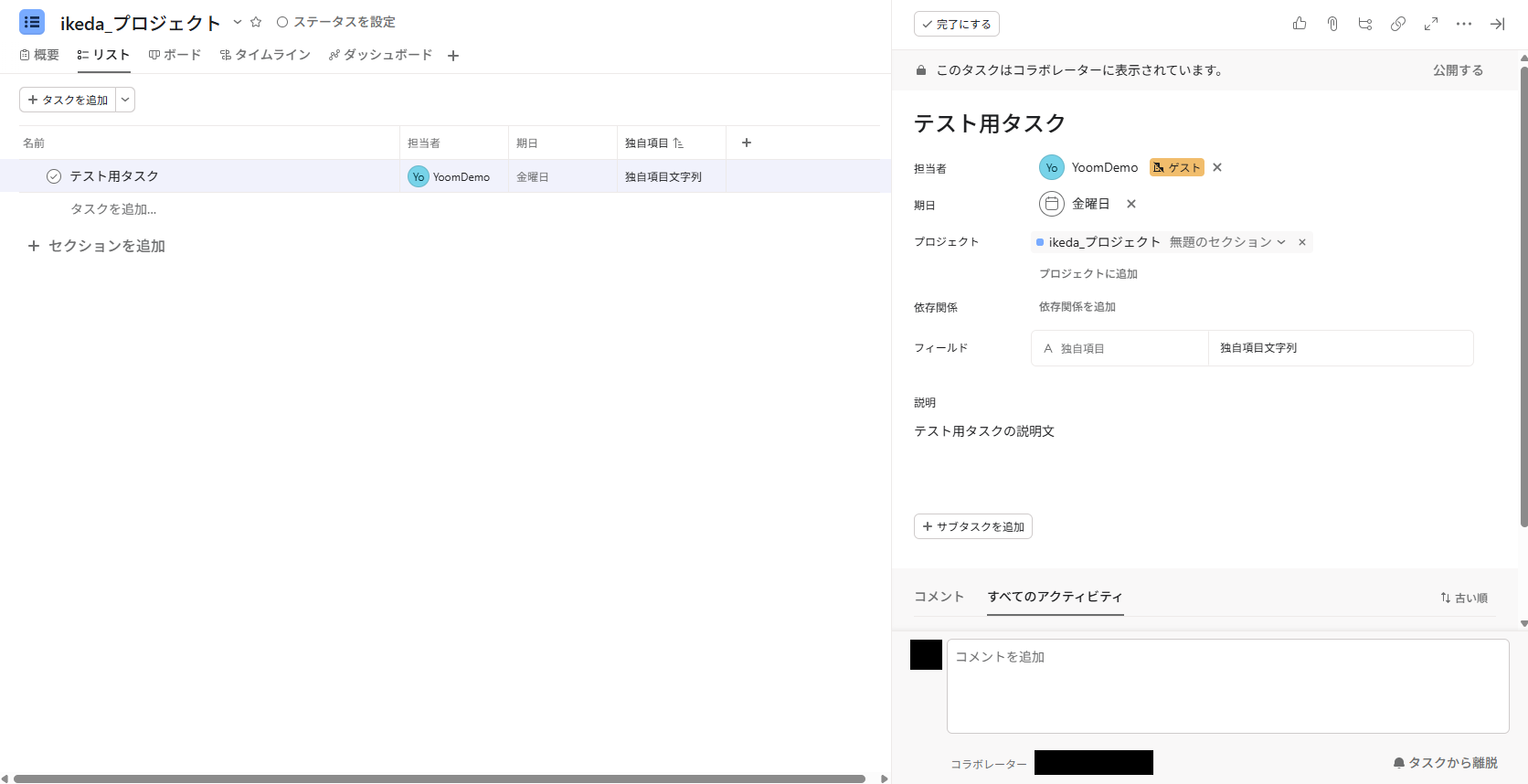
Task: Click the subtask branch icon in toolbar
Action: (1365, 24)
